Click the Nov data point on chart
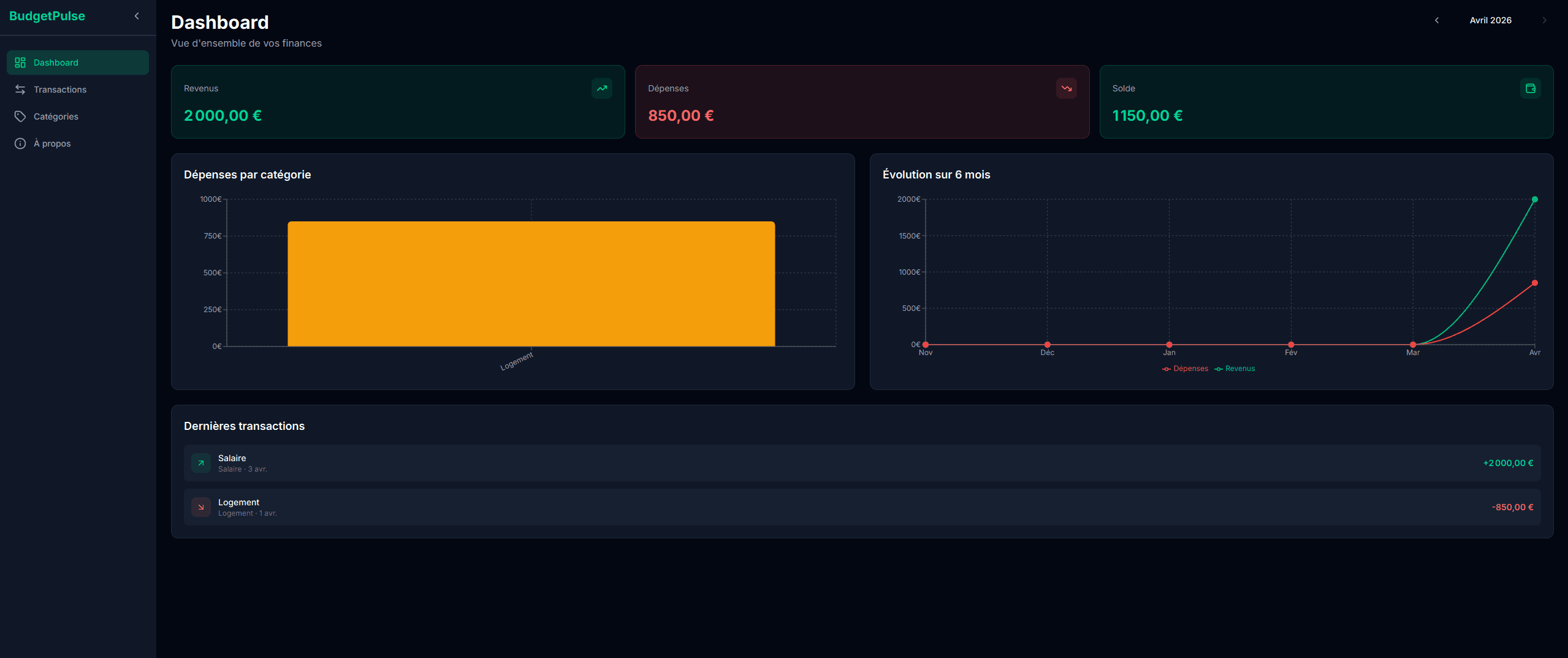1568x658 pixels. point(926,345)
